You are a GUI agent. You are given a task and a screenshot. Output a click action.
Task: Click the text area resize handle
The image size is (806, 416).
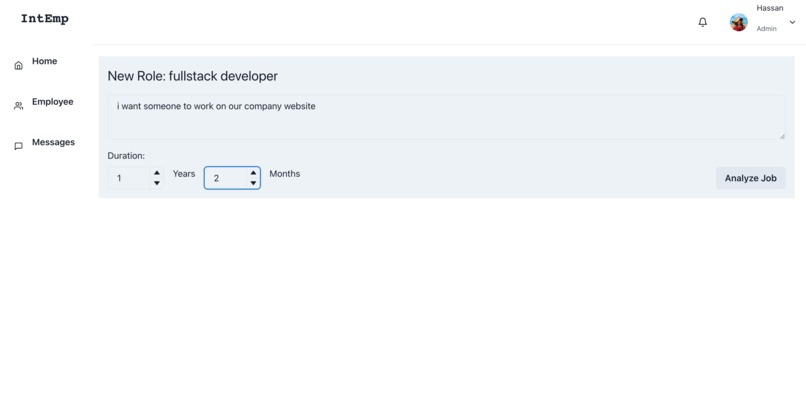pyautogui.click(x=782, y=136)
